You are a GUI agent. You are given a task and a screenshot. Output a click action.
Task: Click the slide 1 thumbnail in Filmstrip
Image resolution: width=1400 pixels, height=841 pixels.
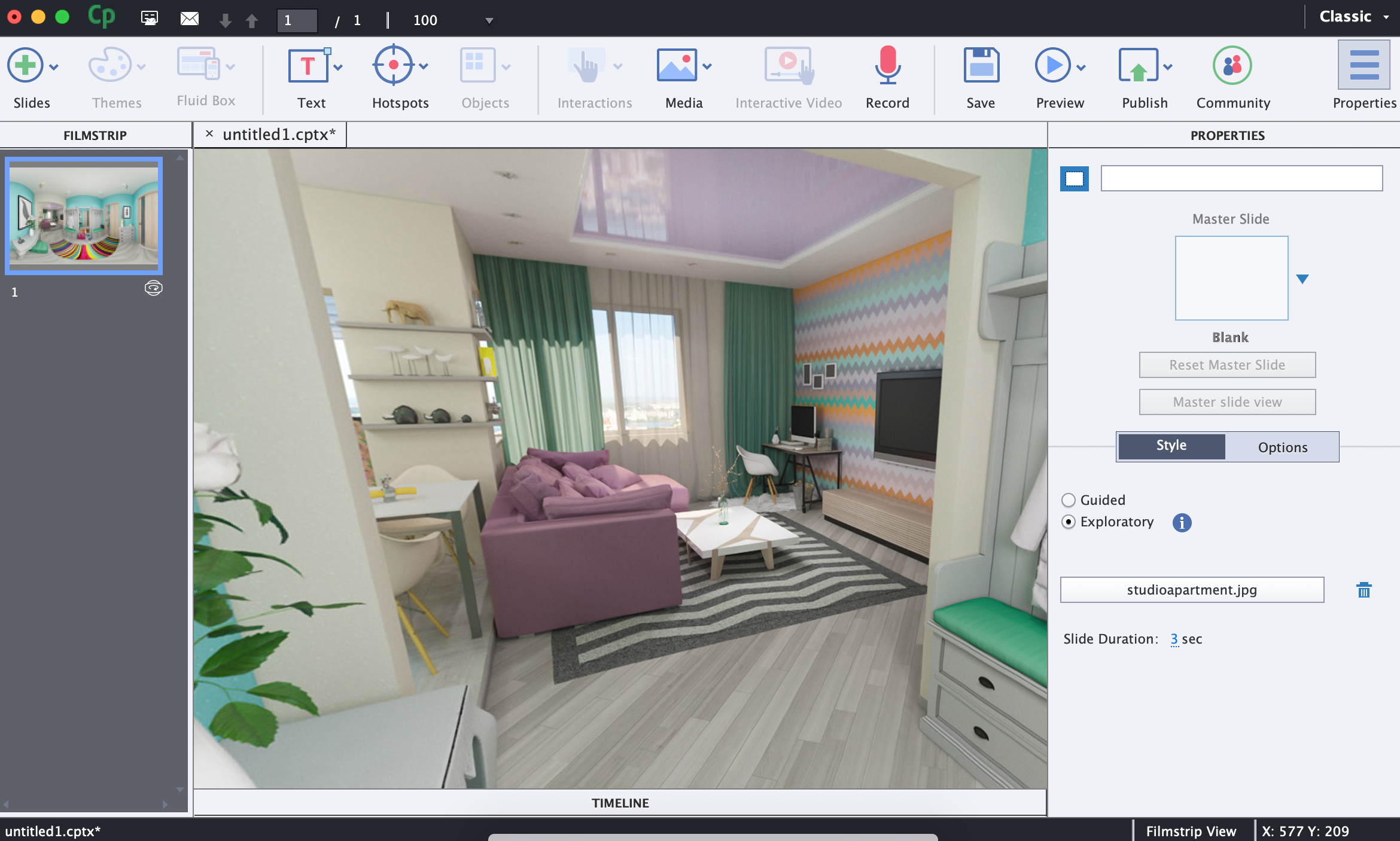click(85, 214)
